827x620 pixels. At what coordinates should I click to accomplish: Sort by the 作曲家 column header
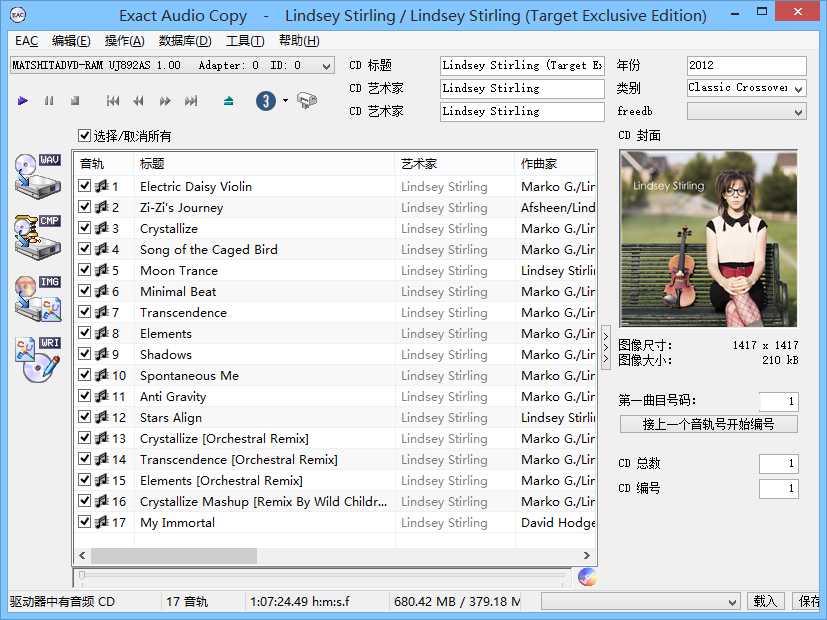point(555,163)
